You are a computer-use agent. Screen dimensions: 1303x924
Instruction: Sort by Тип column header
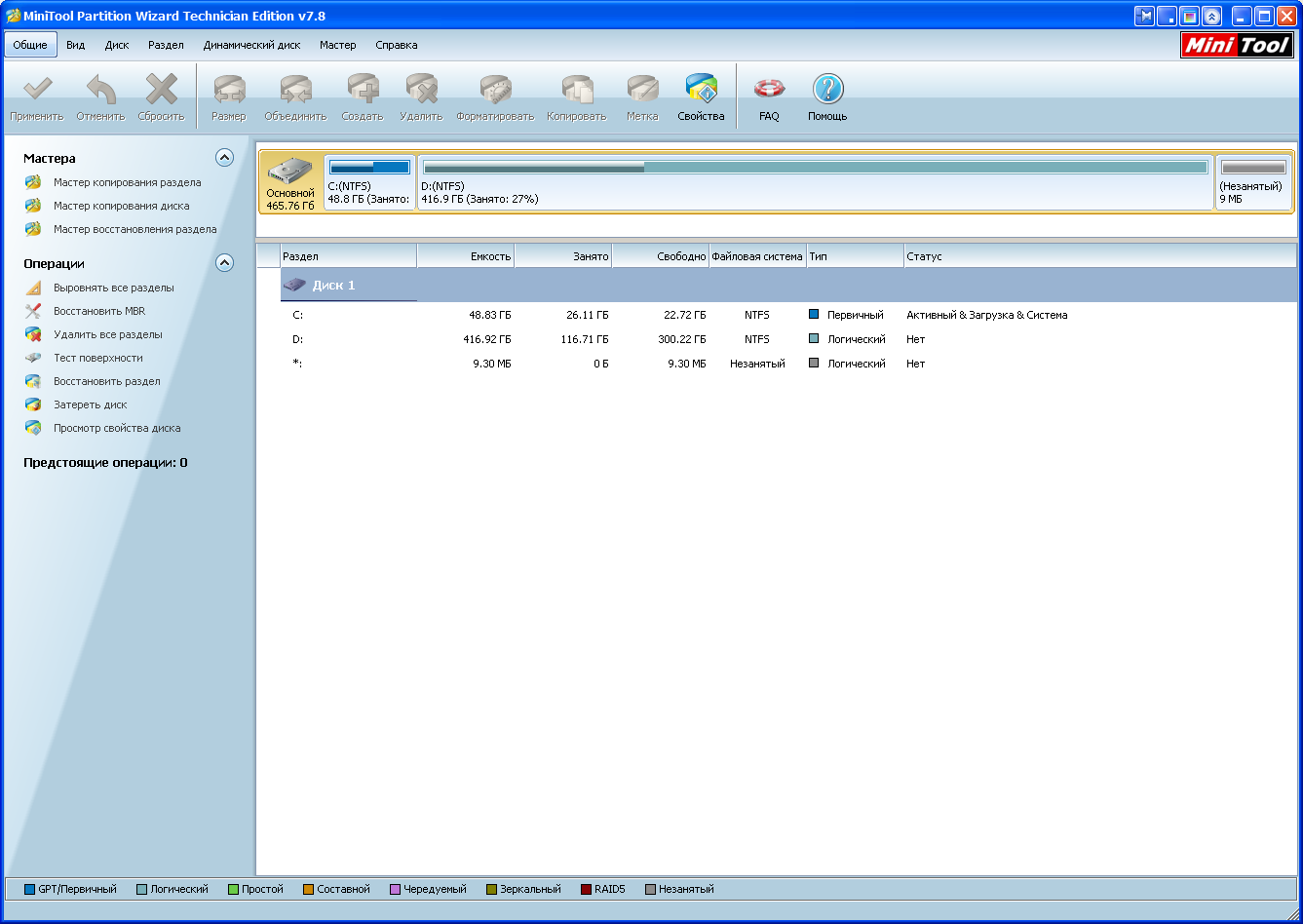tap(856, 256)
